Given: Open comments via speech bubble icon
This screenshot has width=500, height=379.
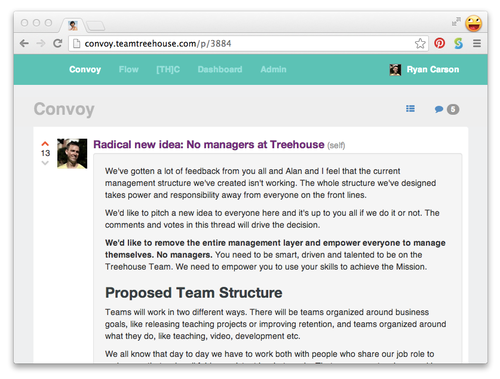Looking at the screenshot, I should tap(439, 109).
